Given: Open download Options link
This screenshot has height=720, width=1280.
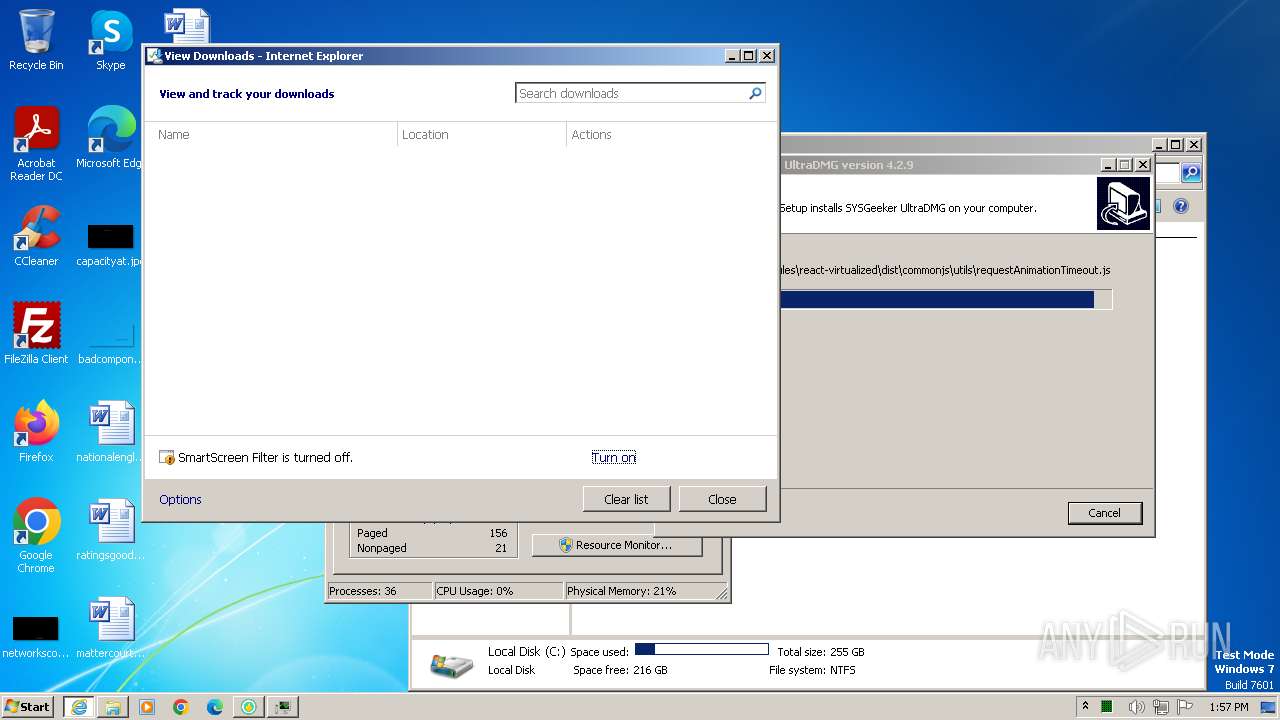Looking at the screenshot, I should pyautogui.click(x=180, y=499).
